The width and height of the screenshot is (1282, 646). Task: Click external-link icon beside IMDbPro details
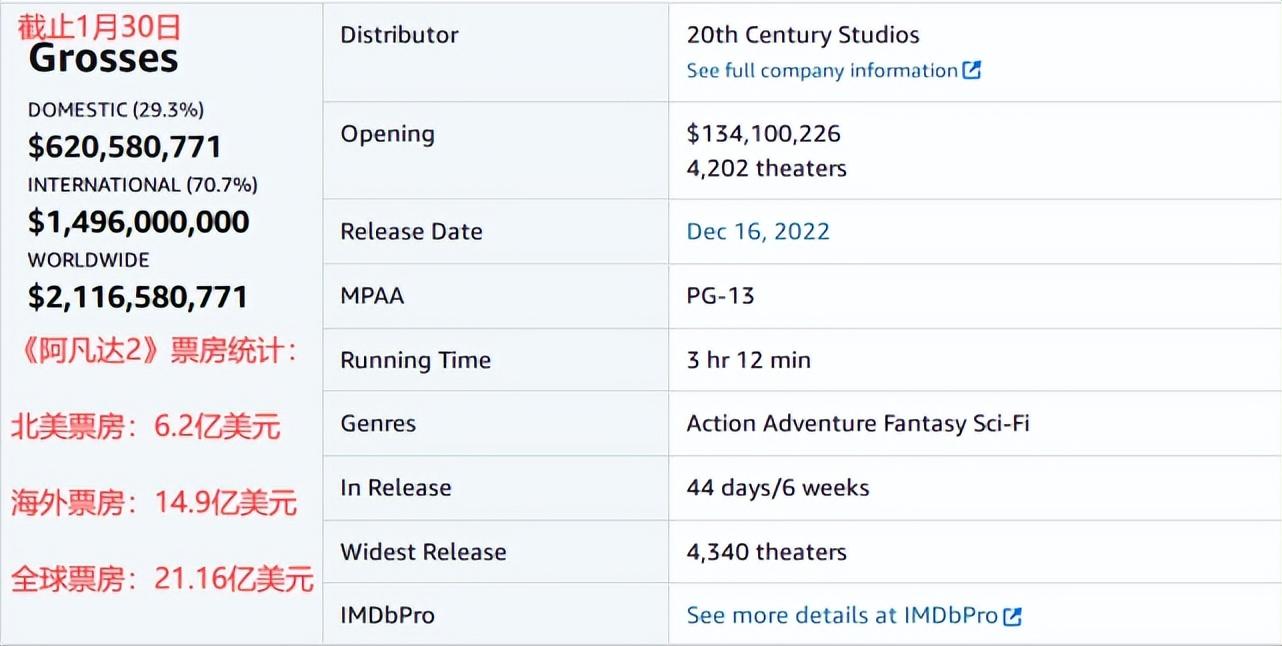click(x=1012, y=616)
